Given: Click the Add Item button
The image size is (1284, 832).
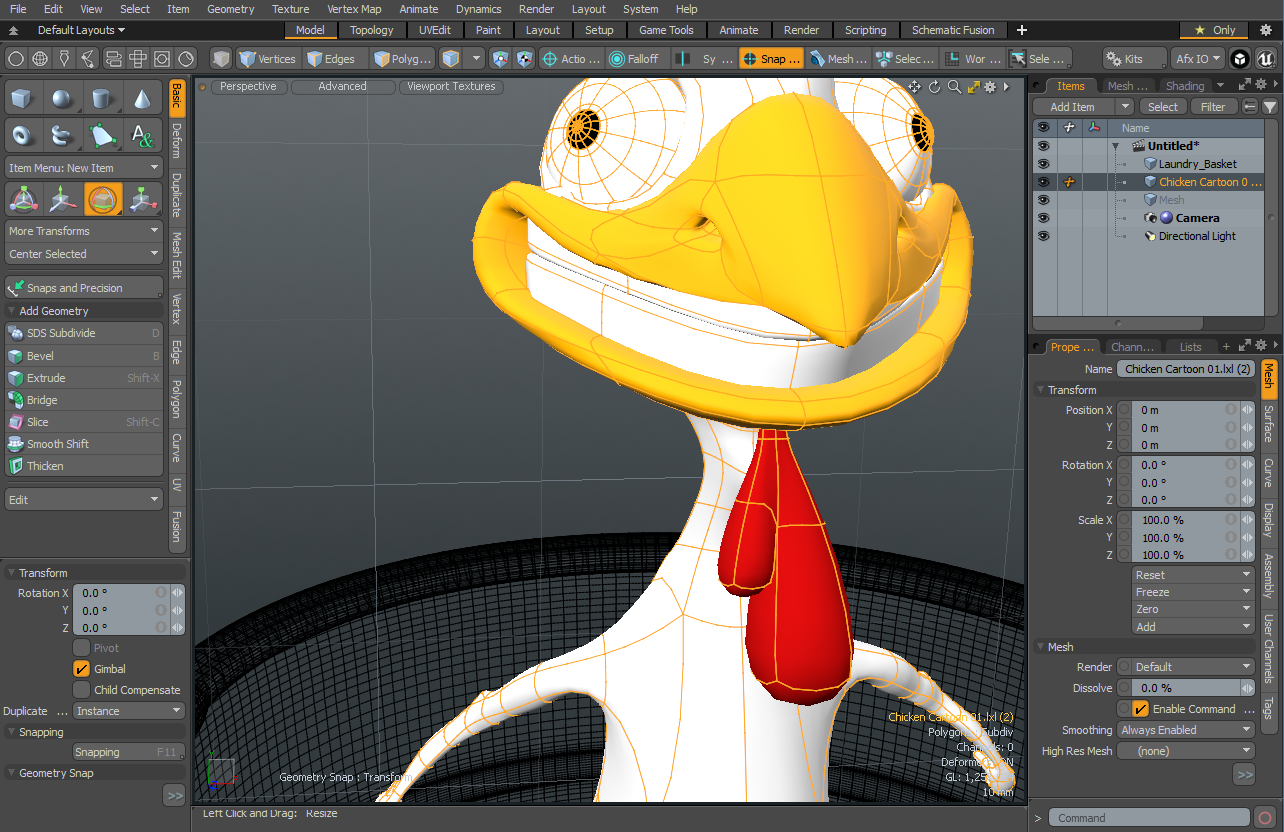Looking at the screenshot, I should (1072, 107).
